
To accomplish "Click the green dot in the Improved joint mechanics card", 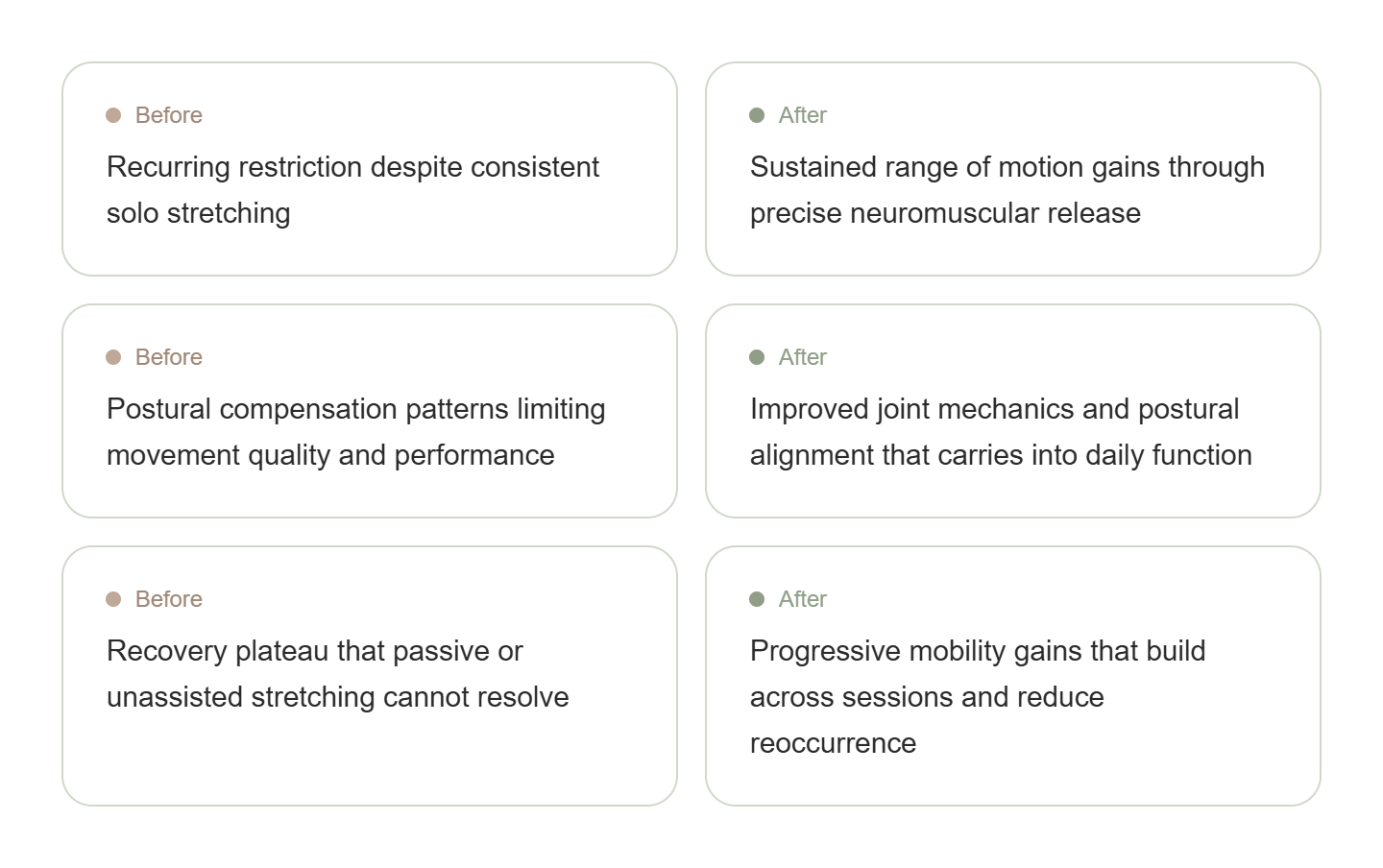I will 757,357.
